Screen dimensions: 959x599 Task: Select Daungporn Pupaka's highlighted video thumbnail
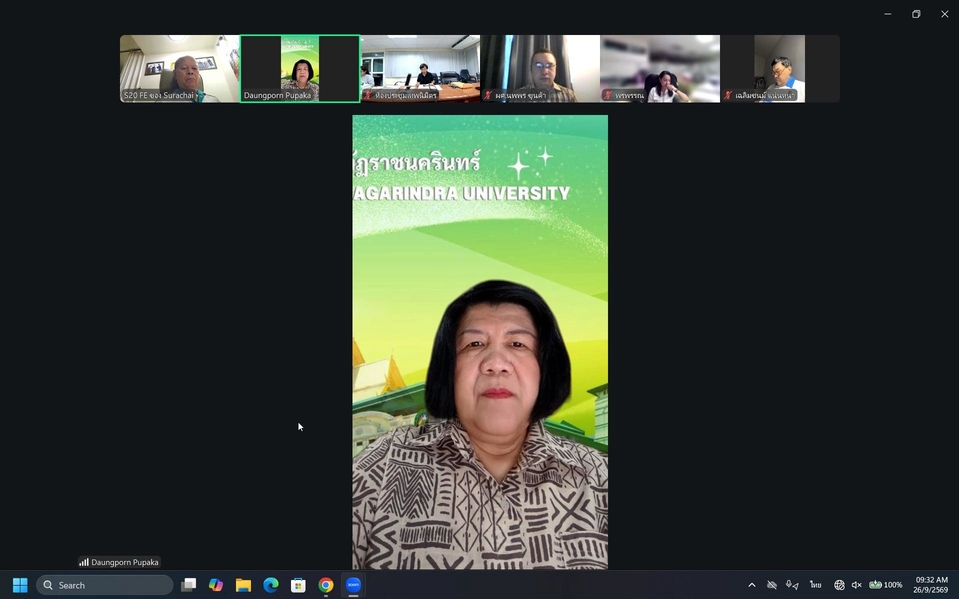pos(300,69)
